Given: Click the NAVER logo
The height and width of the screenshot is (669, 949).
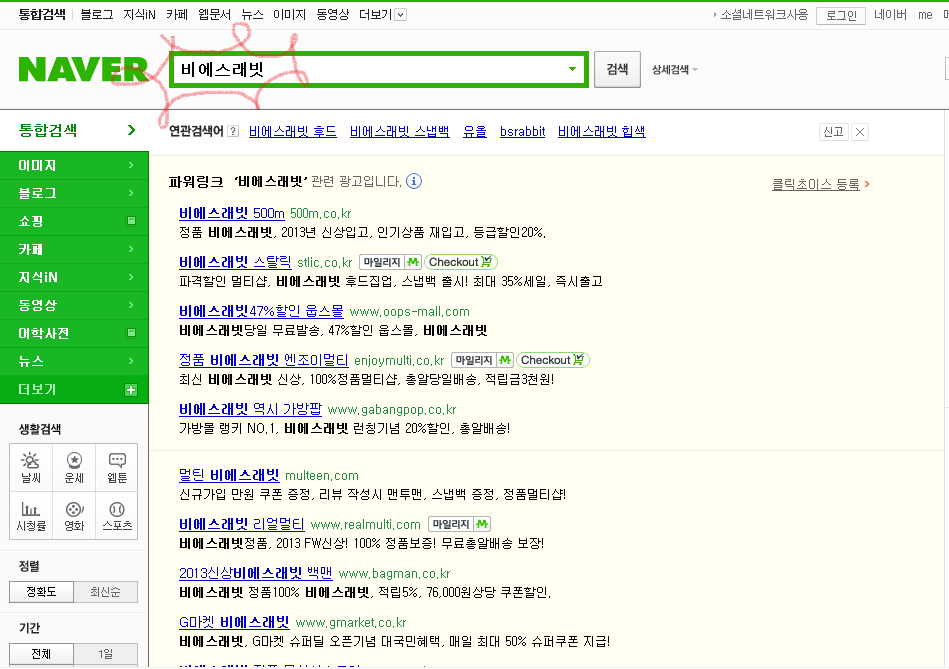Looking at the screenshot, I should (x=84, y=69).
